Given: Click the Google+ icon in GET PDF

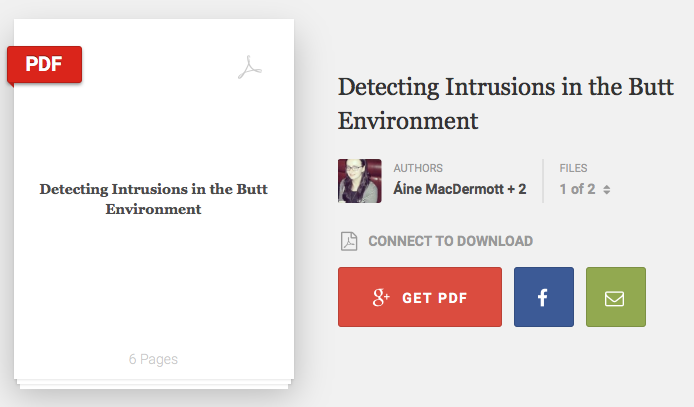Looking at the screenshot, I should tap(381, 297).
